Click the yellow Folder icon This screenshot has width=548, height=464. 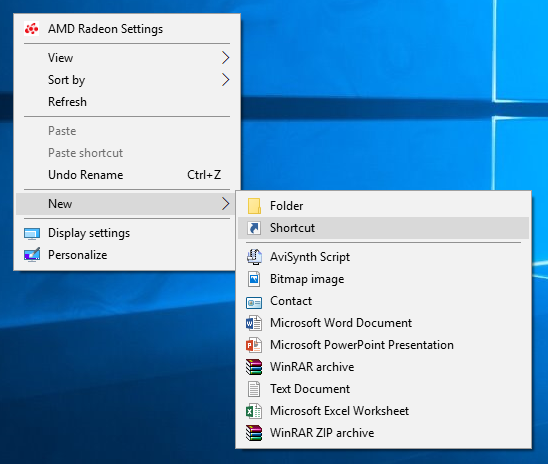pyautogui.click(x=254, y=206)
